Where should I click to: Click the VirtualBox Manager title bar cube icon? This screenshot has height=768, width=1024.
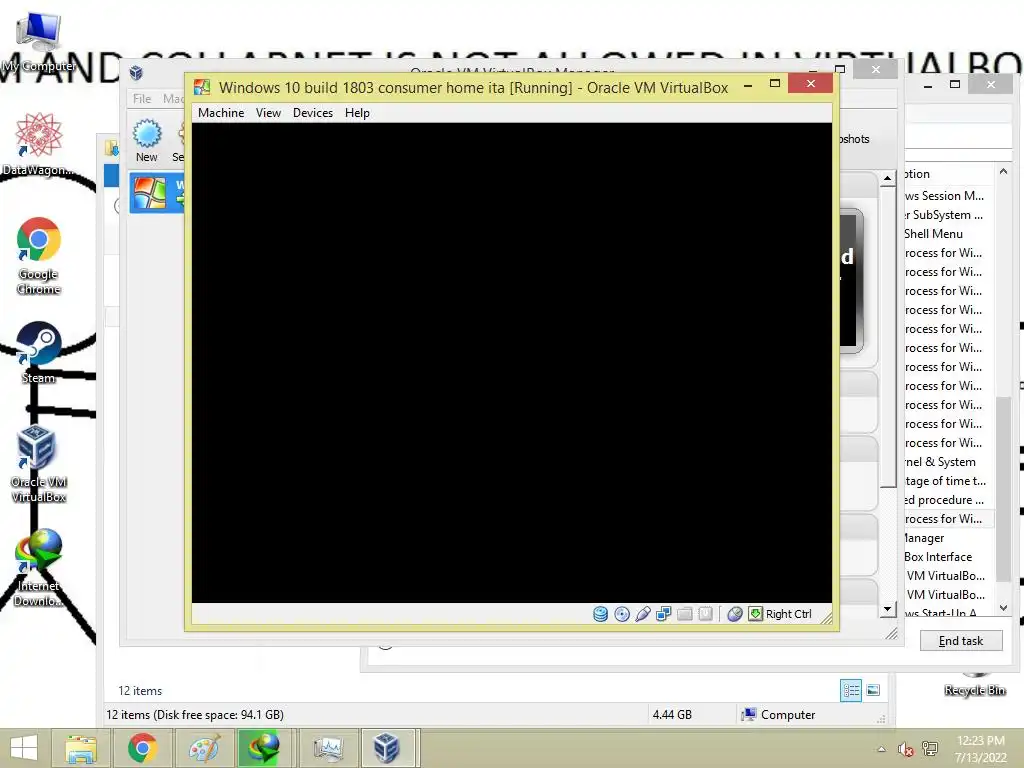tap(136, 72)
